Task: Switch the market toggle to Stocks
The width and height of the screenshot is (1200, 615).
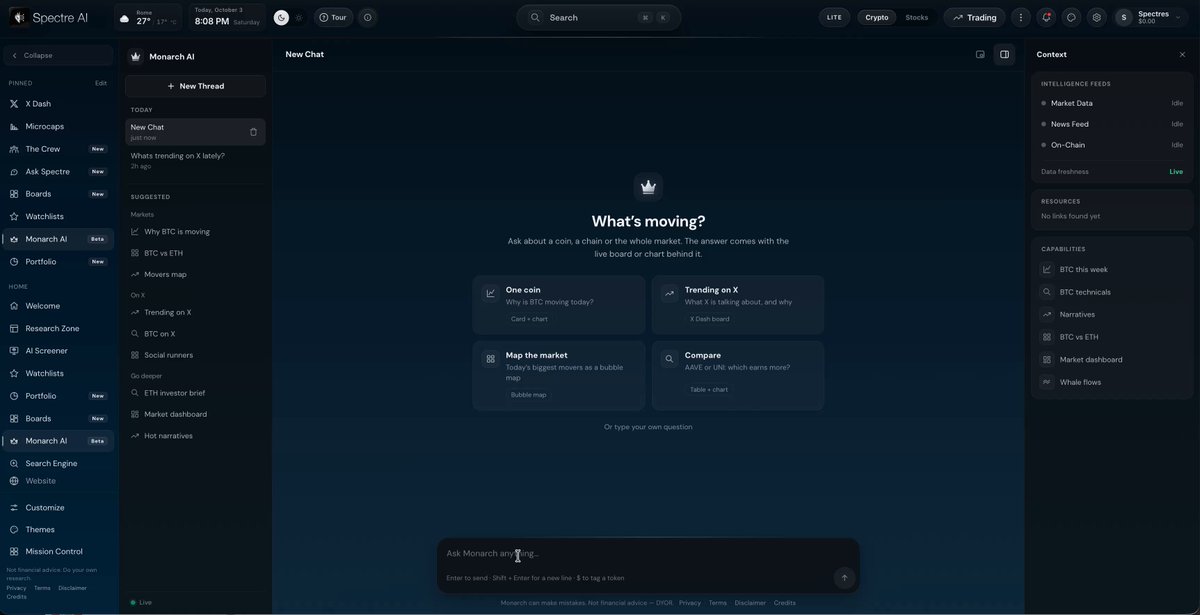Action: [916, 17]
